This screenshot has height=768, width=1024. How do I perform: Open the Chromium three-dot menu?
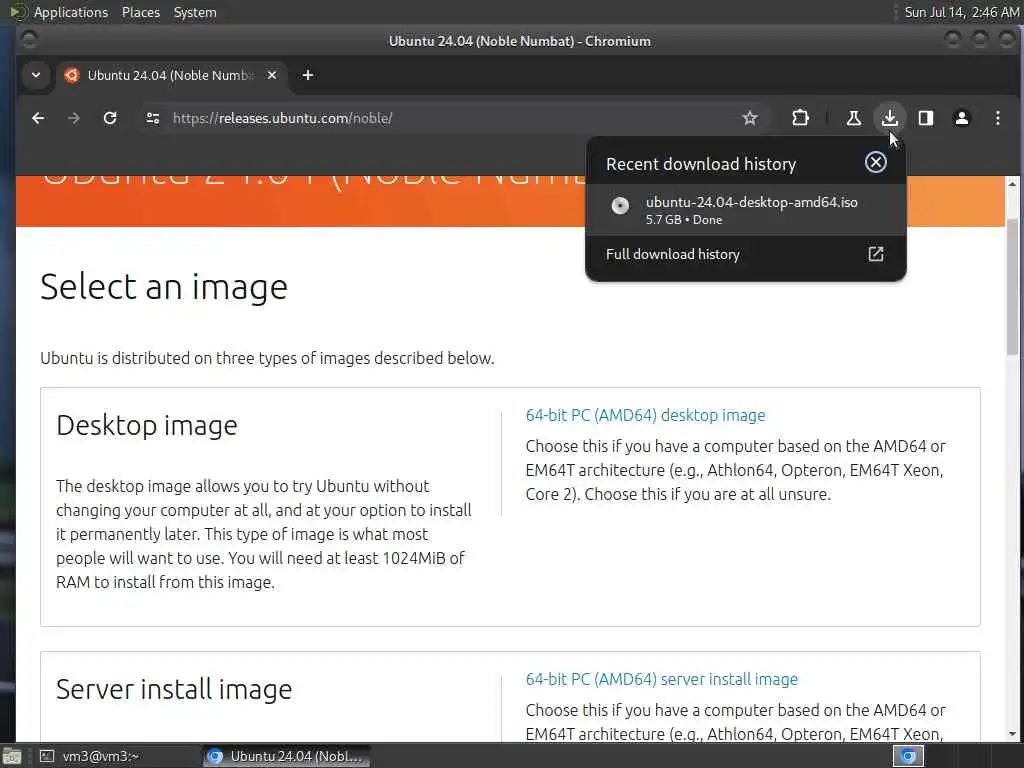coord(997,118)
